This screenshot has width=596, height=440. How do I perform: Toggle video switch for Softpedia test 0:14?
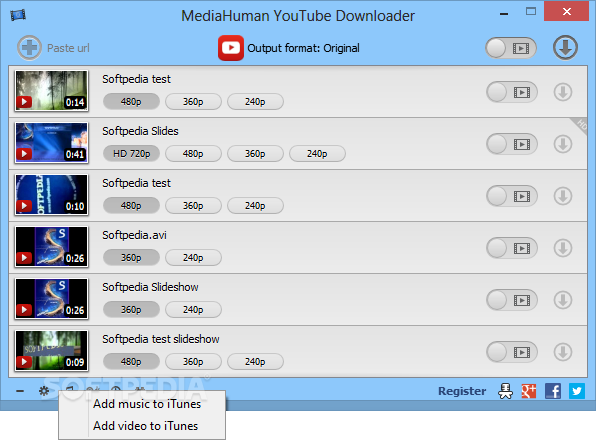point(512,92)
